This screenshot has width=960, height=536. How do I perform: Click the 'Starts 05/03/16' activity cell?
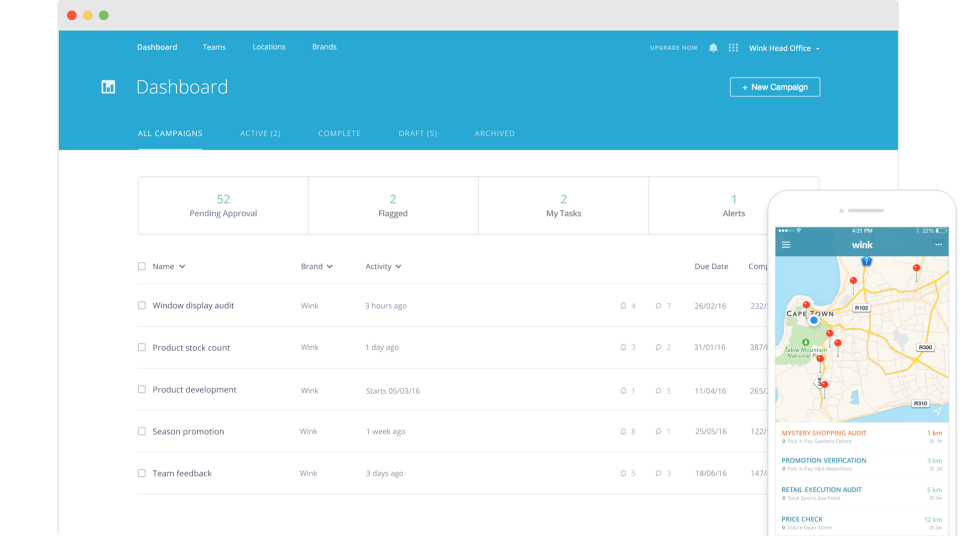393,391
